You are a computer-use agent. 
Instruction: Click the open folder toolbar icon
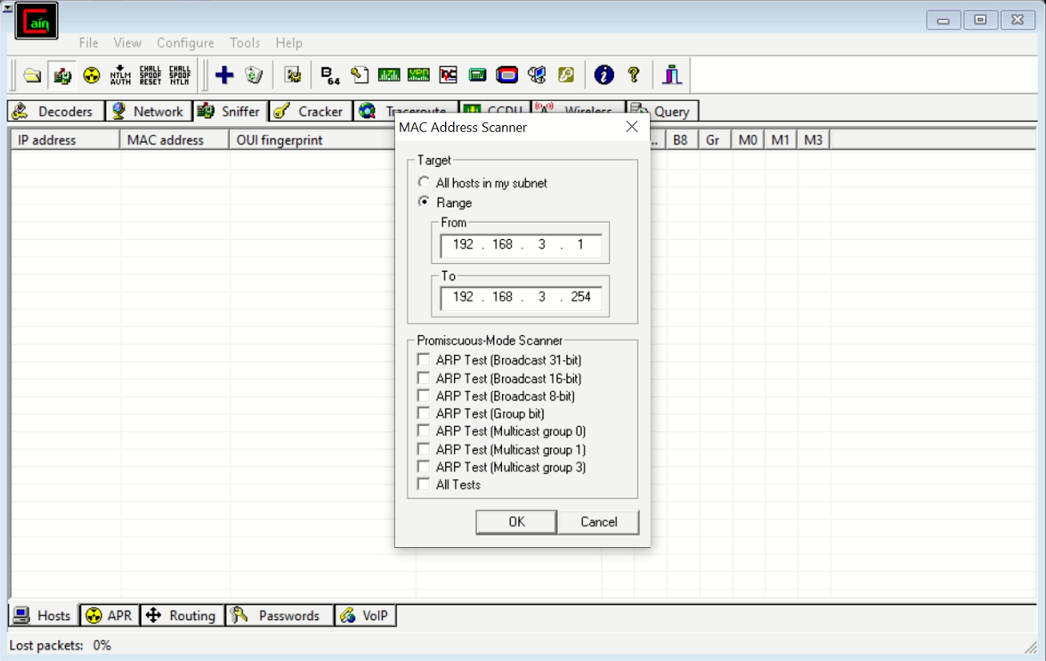pyautogui.click(x=32, y=75)
